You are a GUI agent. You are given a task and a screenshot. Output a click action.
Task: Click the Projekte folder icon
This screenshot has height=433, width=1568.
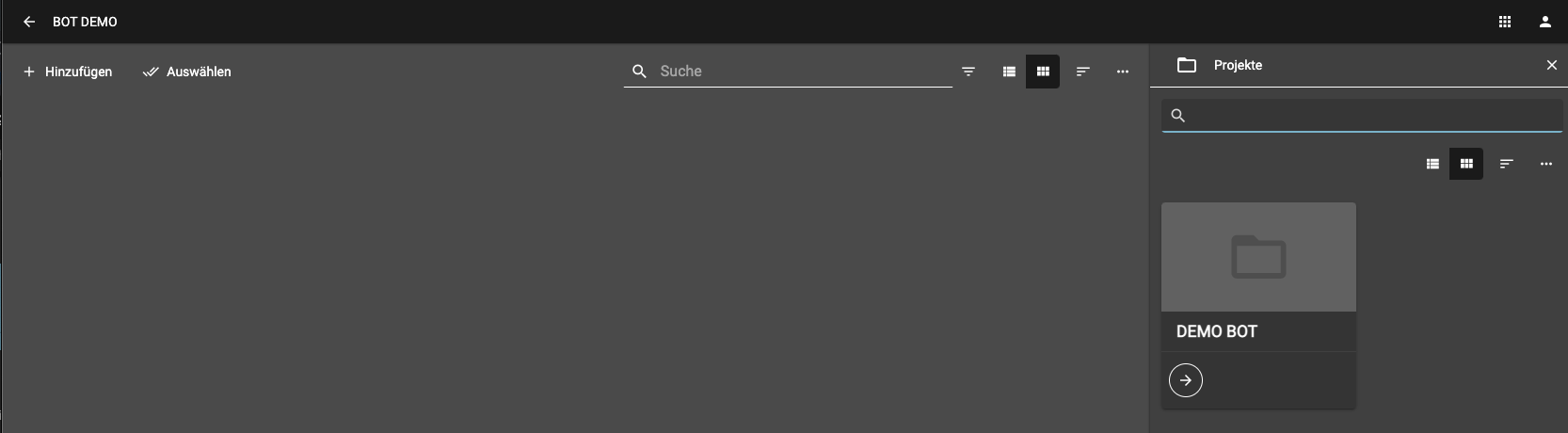coord(1187,65)
